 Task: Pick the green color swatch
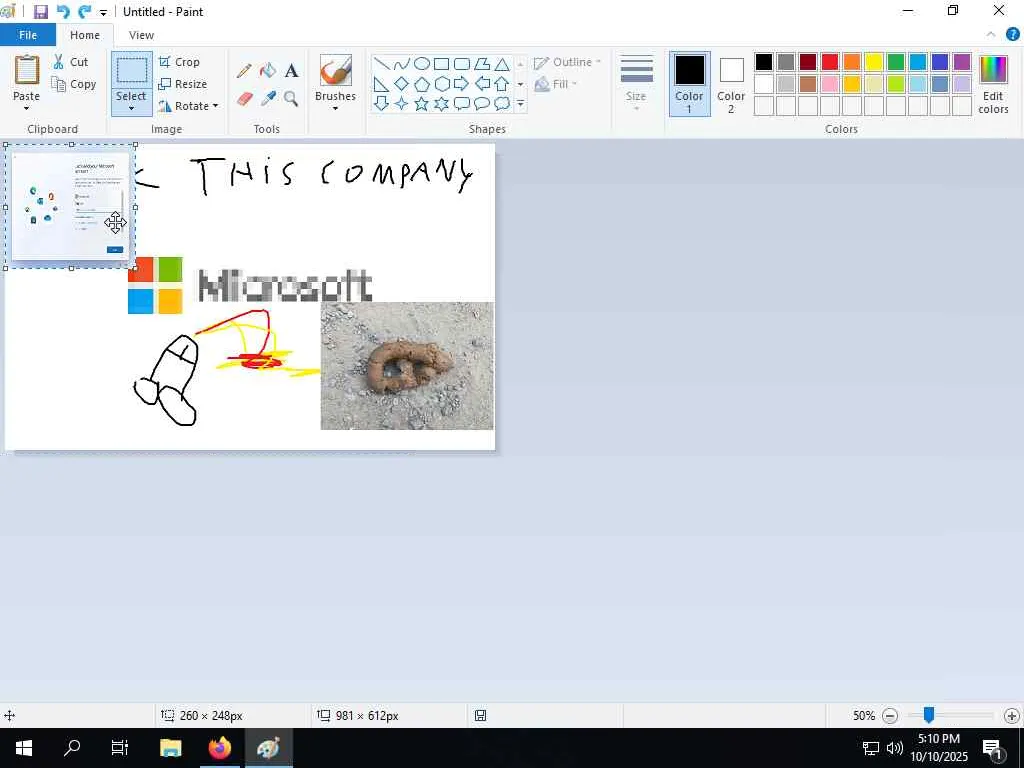pos(896,62)
